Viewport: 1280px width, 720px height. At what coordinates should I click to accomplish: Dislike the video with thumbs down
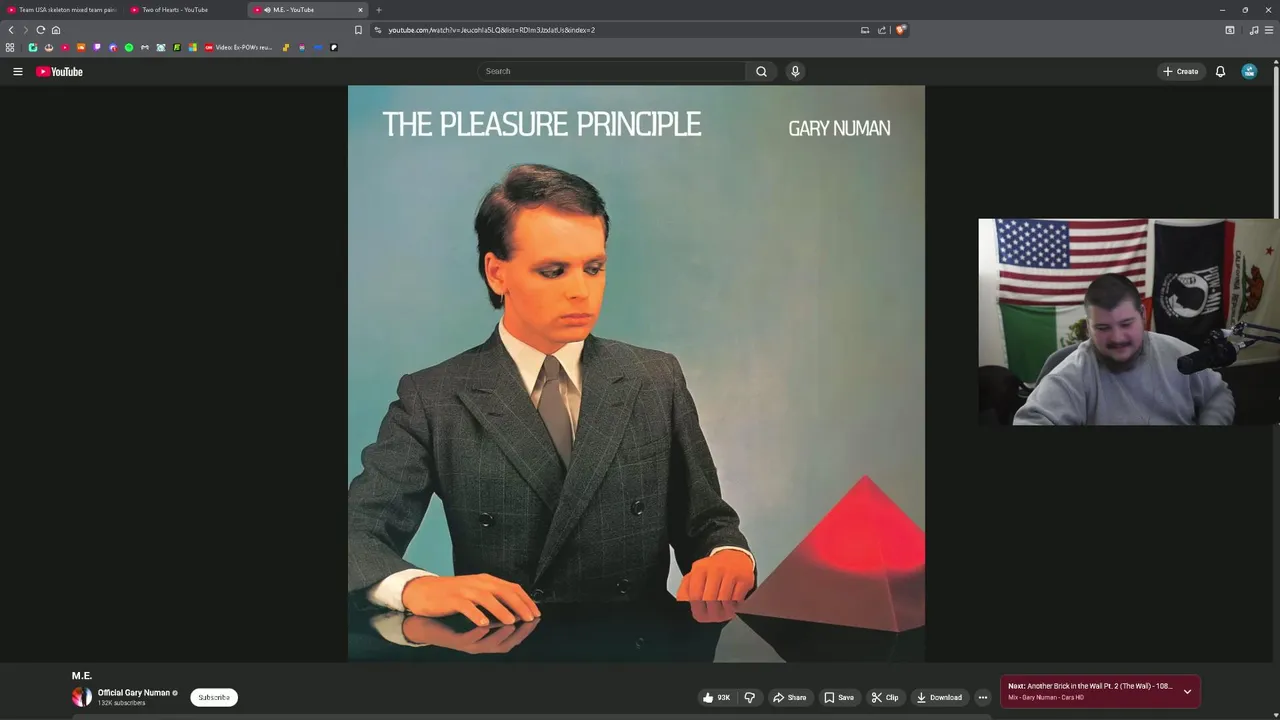(x=750, y=697)
